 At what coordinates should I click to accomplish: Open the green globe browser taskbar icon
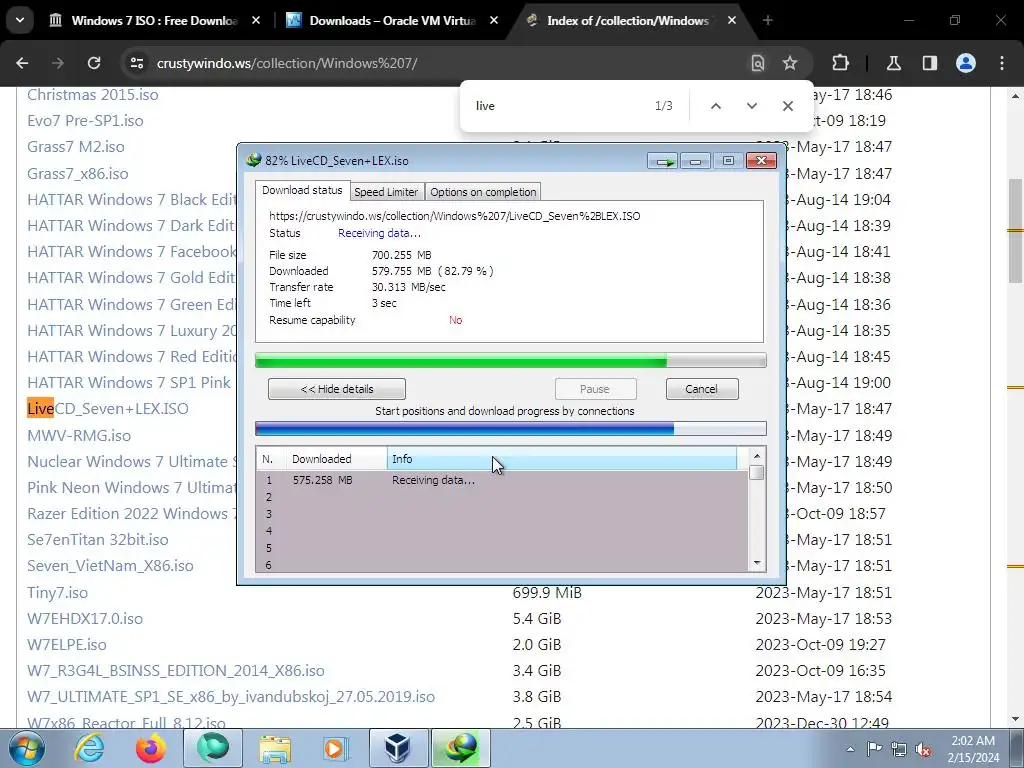[213, 748]
